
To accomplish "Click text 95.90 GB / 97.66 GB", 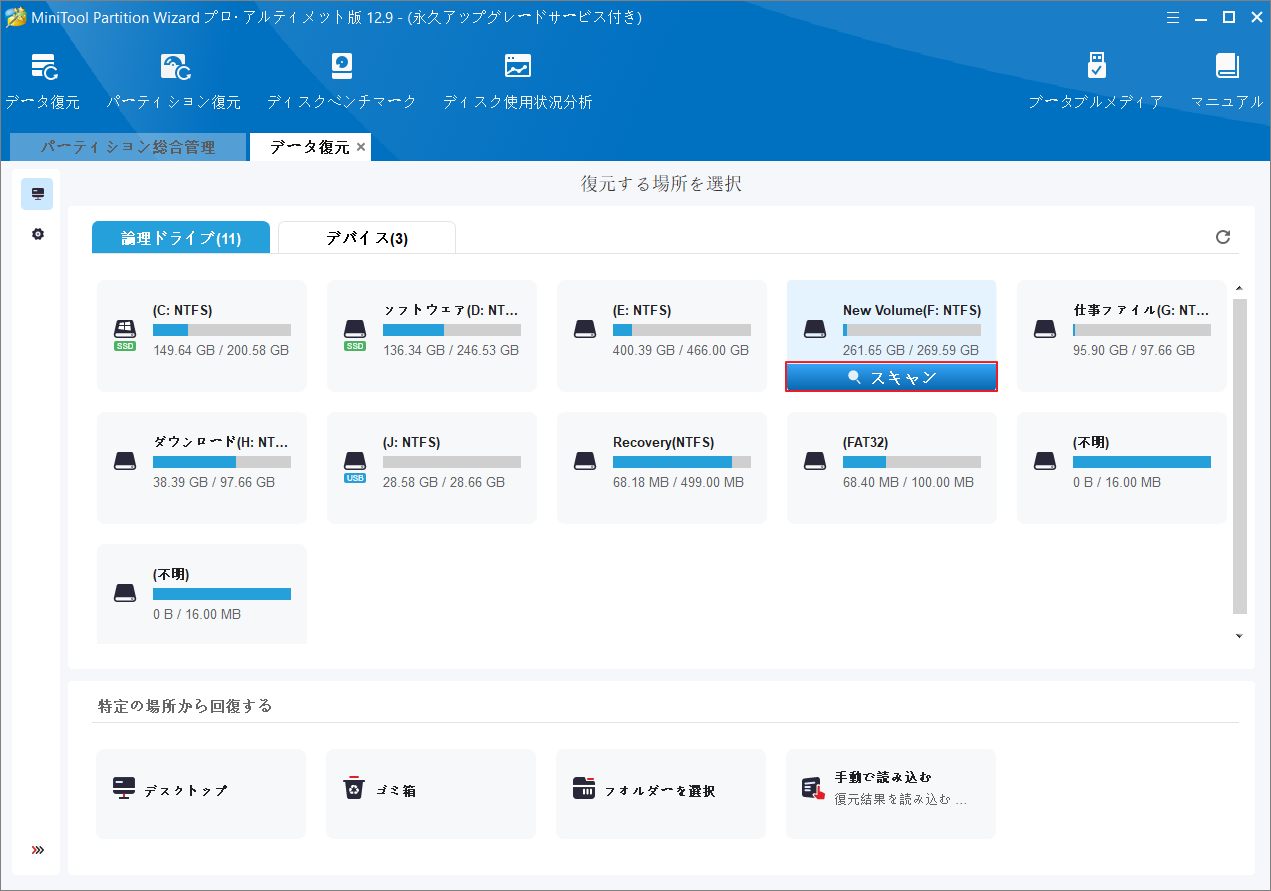I will (1134, 350).
